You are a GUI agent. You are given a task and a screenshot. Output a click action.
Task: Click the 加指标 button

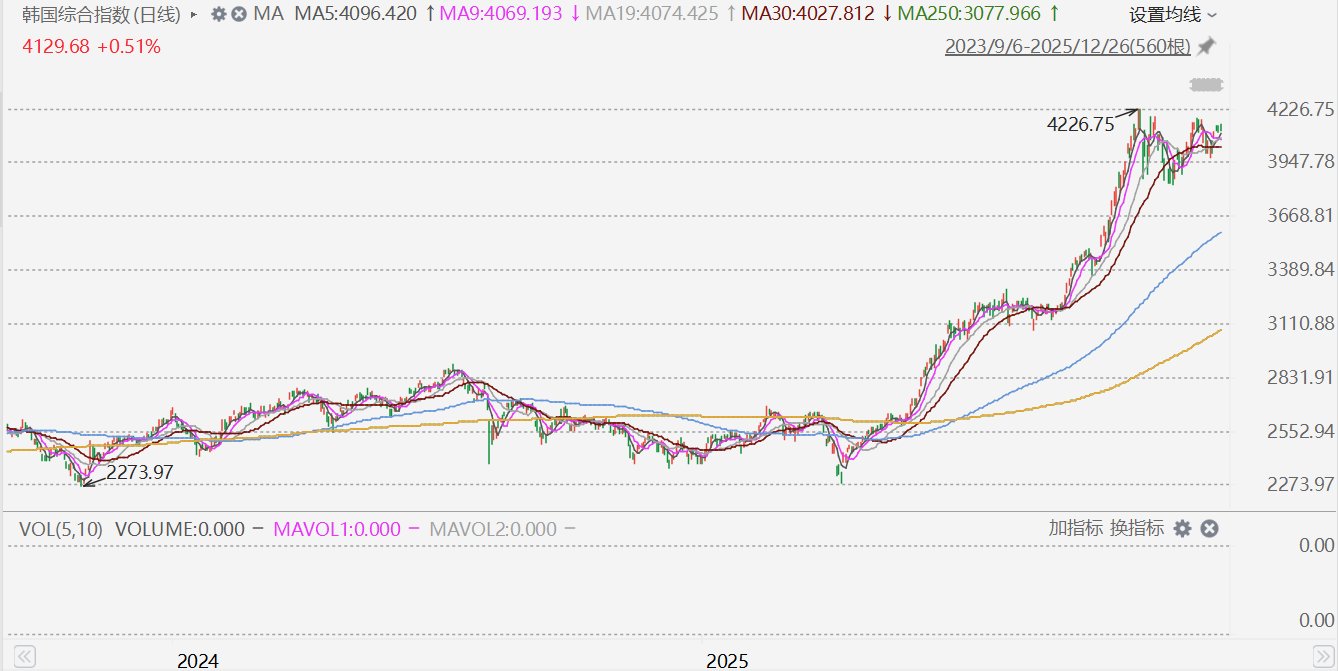tap(1076, 528)
